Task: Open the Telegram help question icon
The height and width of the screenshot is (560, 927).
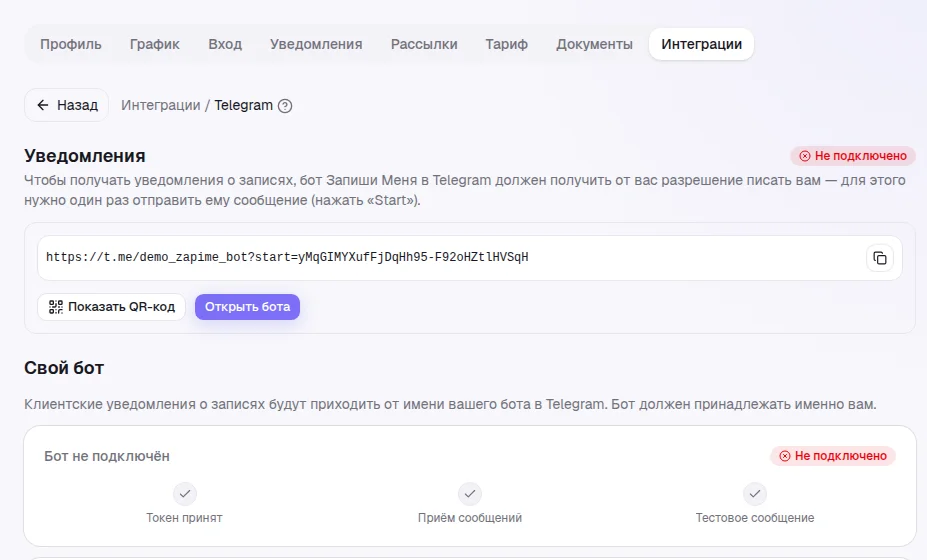Action: tap(285, 106)
